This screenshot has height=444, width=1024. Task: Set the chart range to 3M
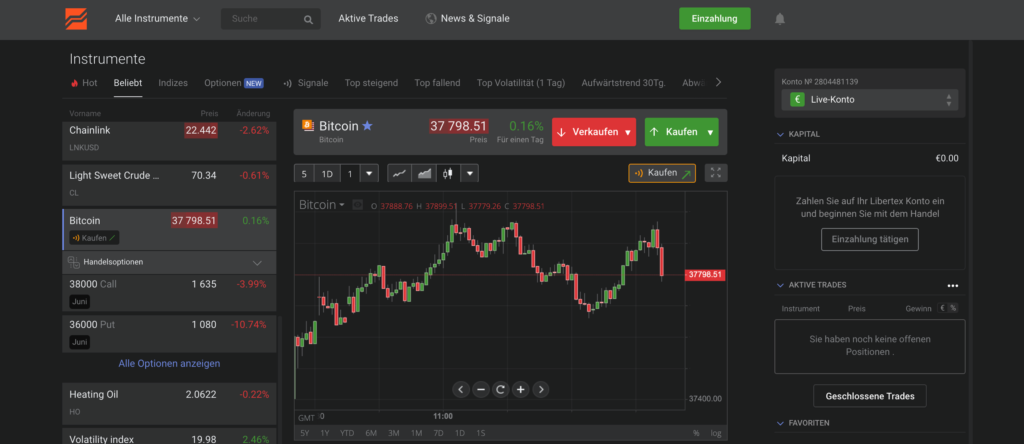tap(393, 433)
